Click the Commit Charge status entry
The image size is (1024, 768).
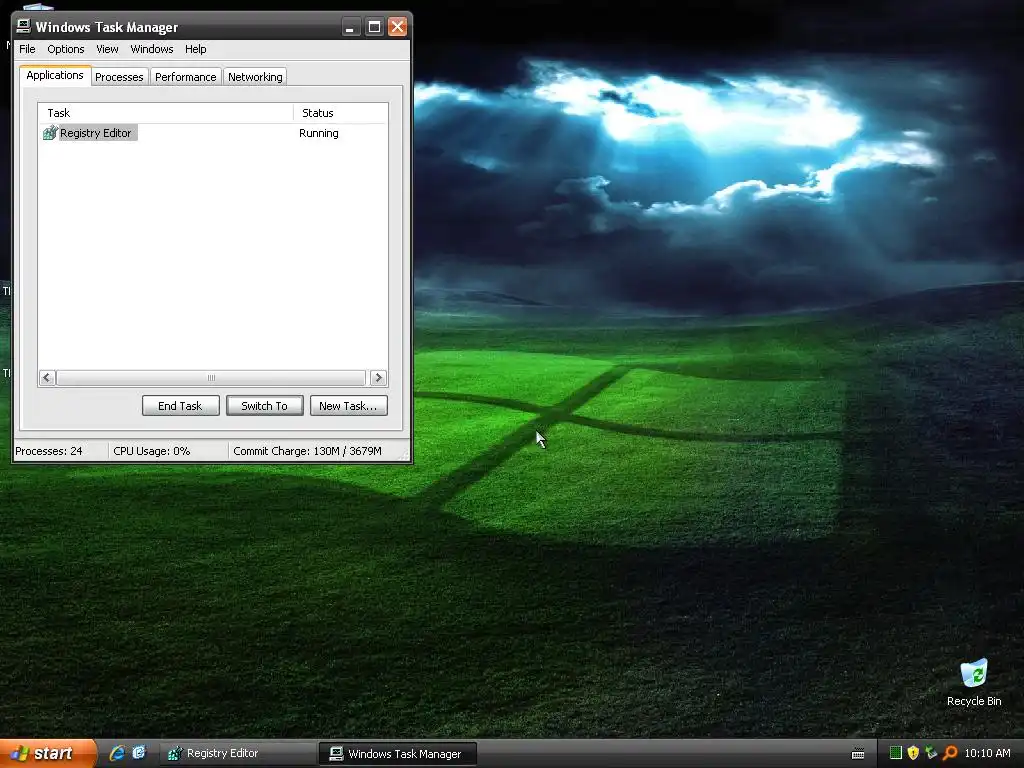(308, 451)
